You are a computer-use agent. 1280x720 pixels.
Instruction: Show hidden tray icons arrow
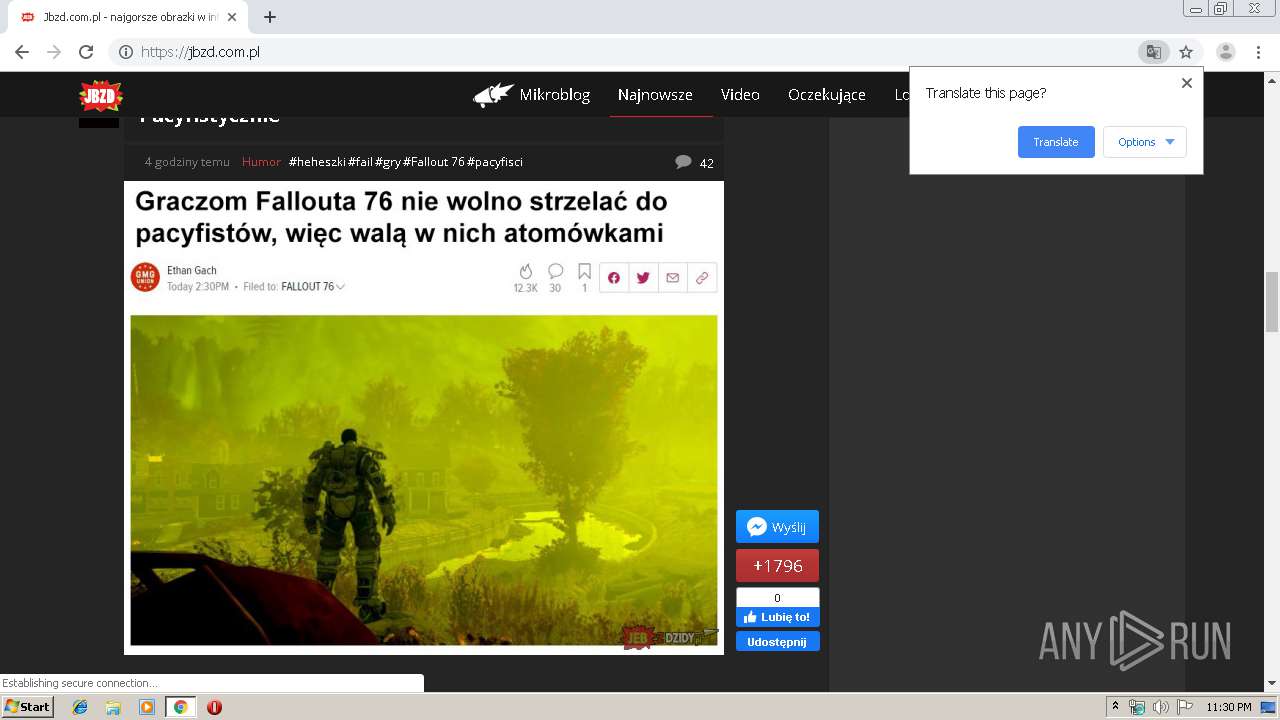(x=1116, y=707)
